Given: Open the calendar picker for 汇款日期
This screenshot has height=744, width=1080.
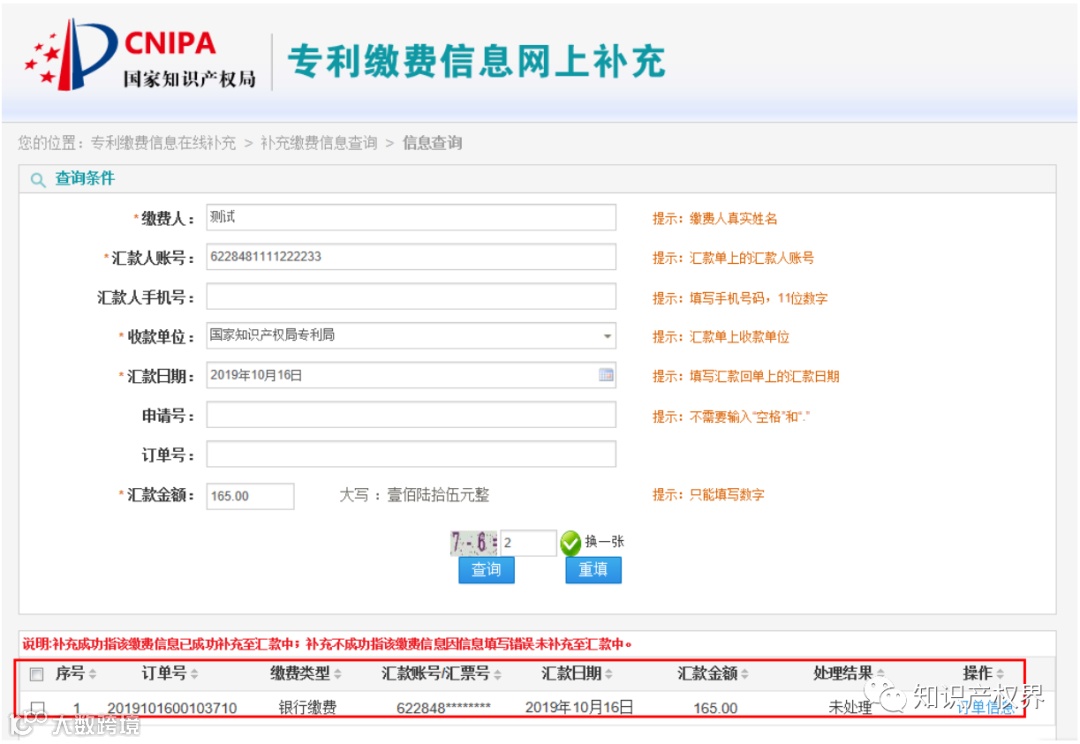Looking at the screenshot, I should point(605,375).
